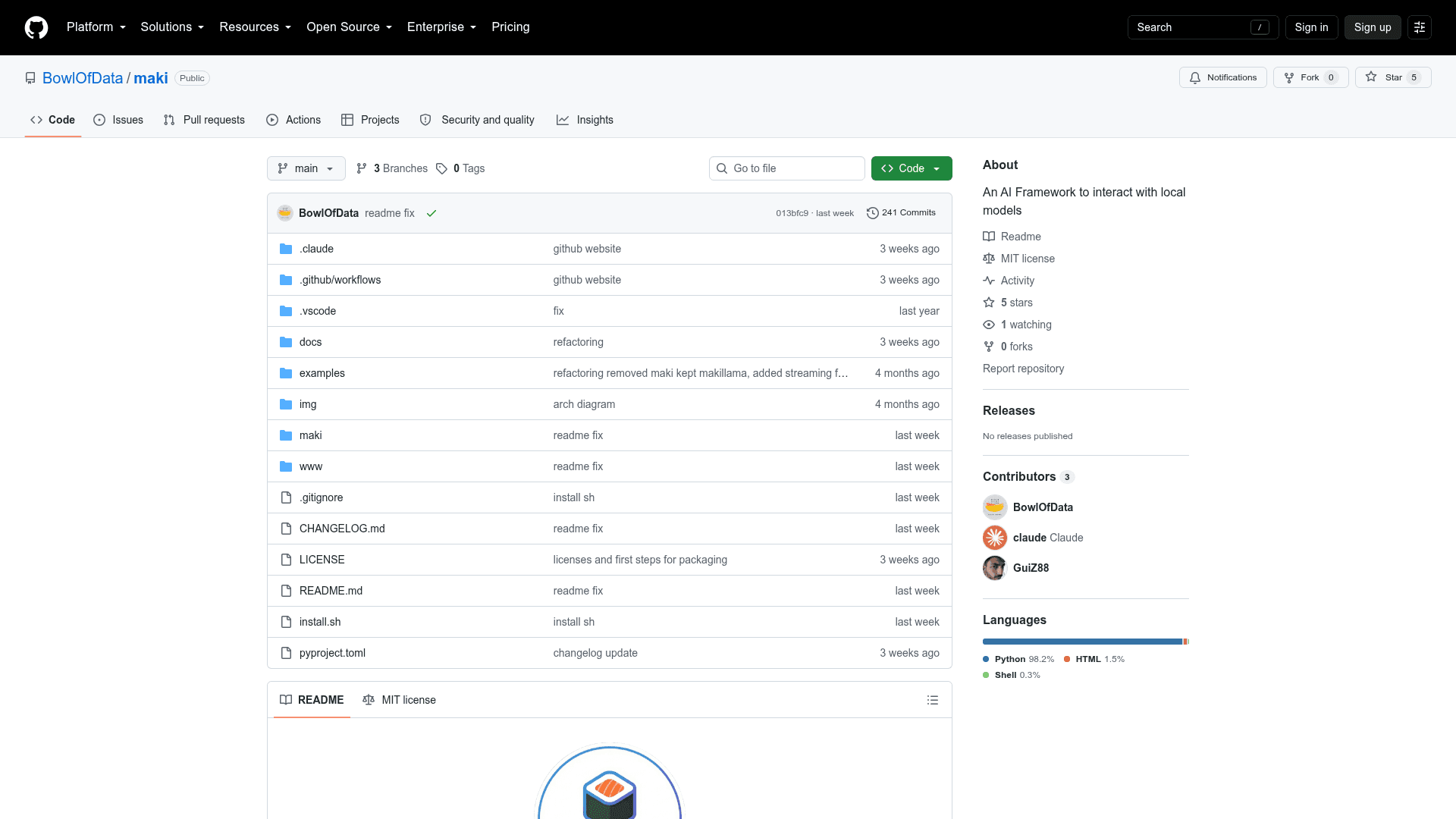This screenshot has height=819, width=1456.
Task: Click the CHANGELOG.md file icon
Action: point(286,529)
